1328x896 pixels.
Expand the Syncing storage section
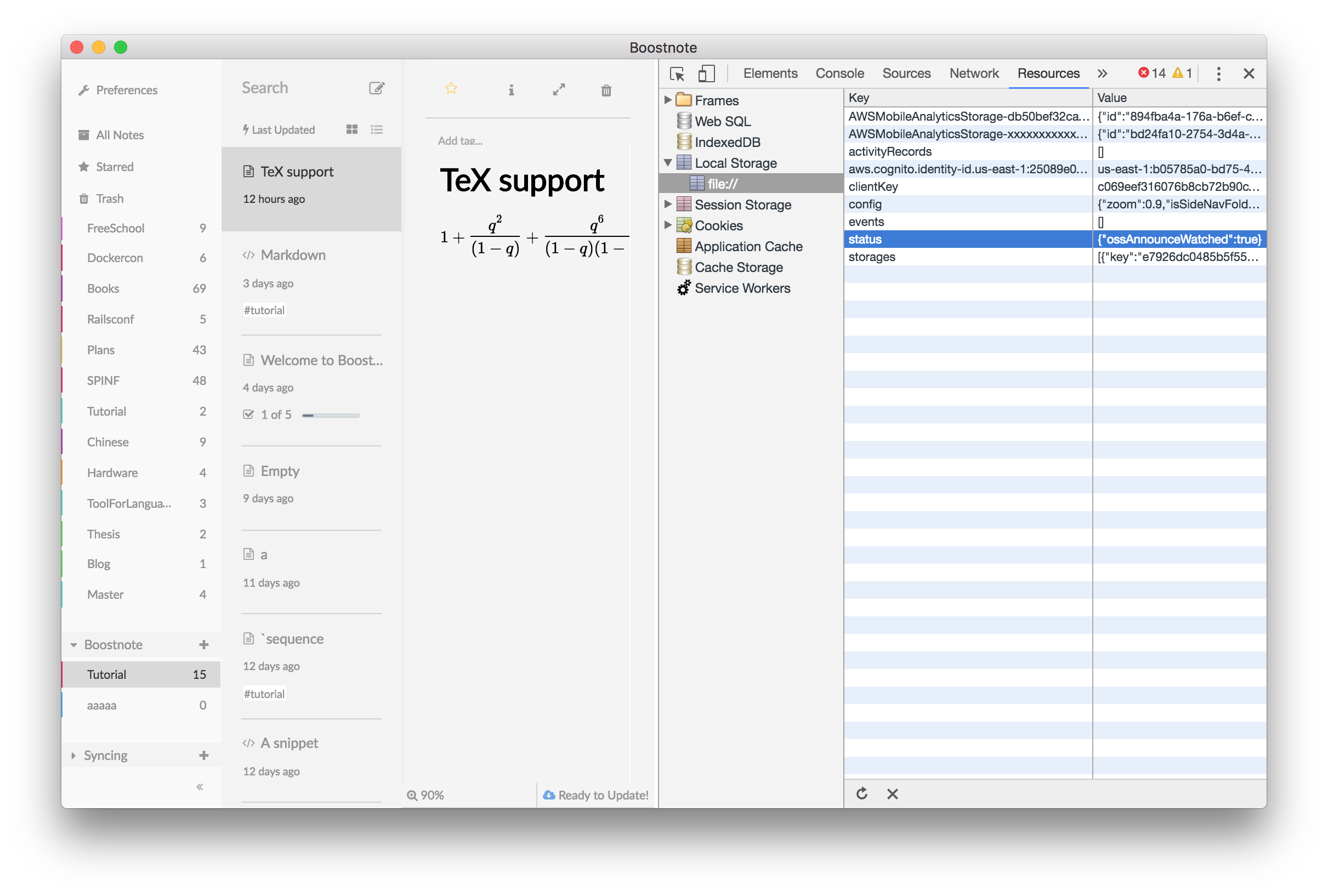[73, 756]
